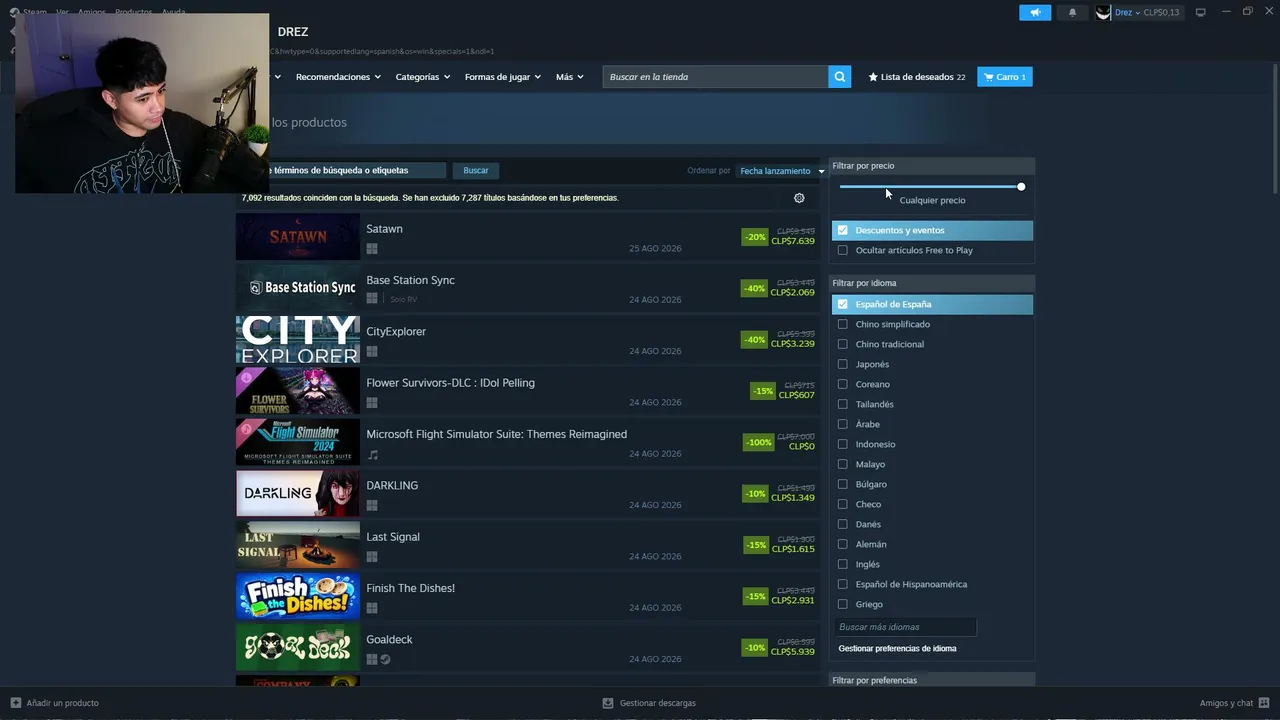
Task: Click the music note icon under Flight Simulator
Action: pos(373,454)
